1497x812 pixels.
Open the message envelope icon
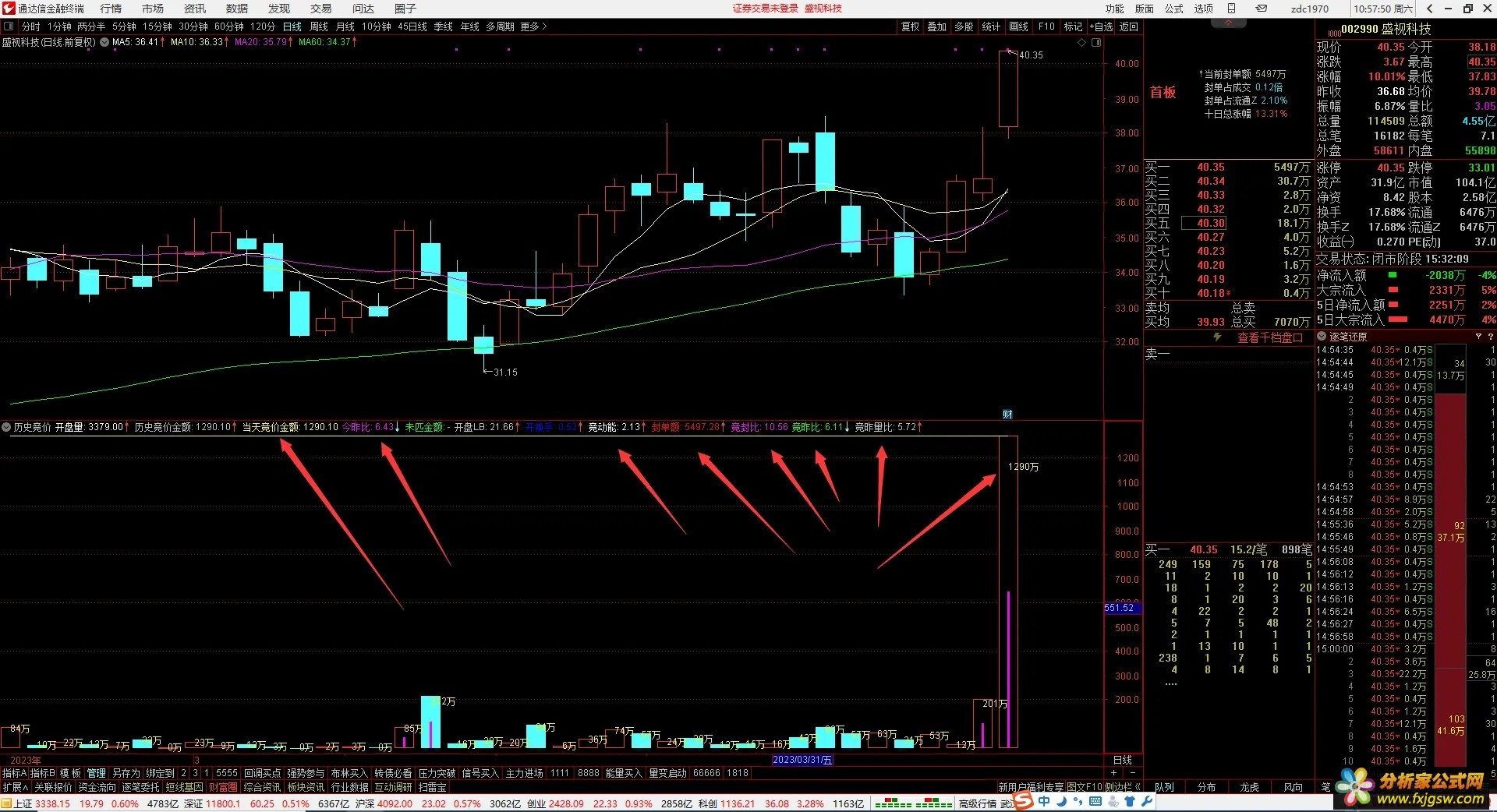pyautogui.click(x=1262, y=9)
